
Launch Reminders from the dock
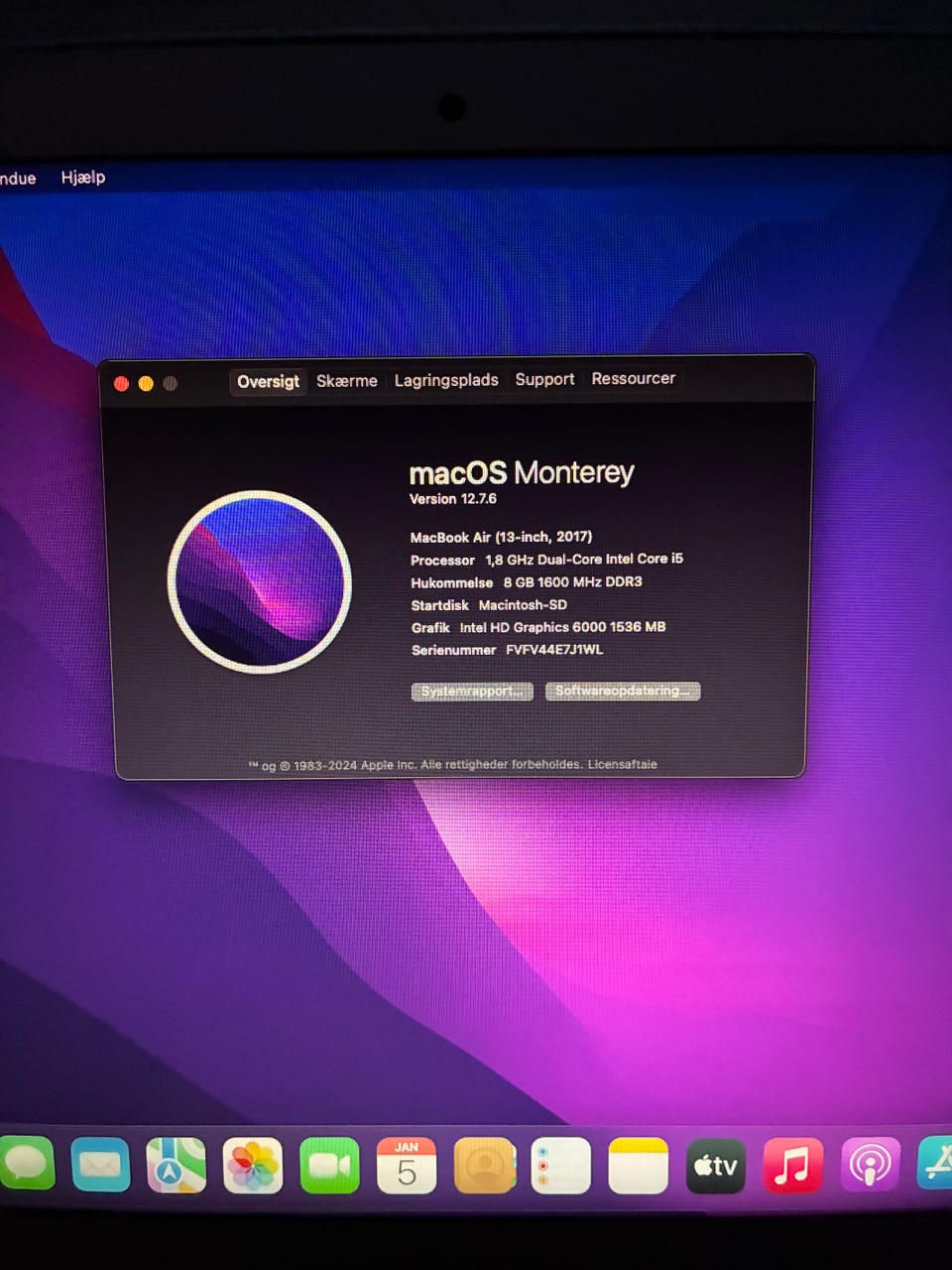click(560, 1166)
